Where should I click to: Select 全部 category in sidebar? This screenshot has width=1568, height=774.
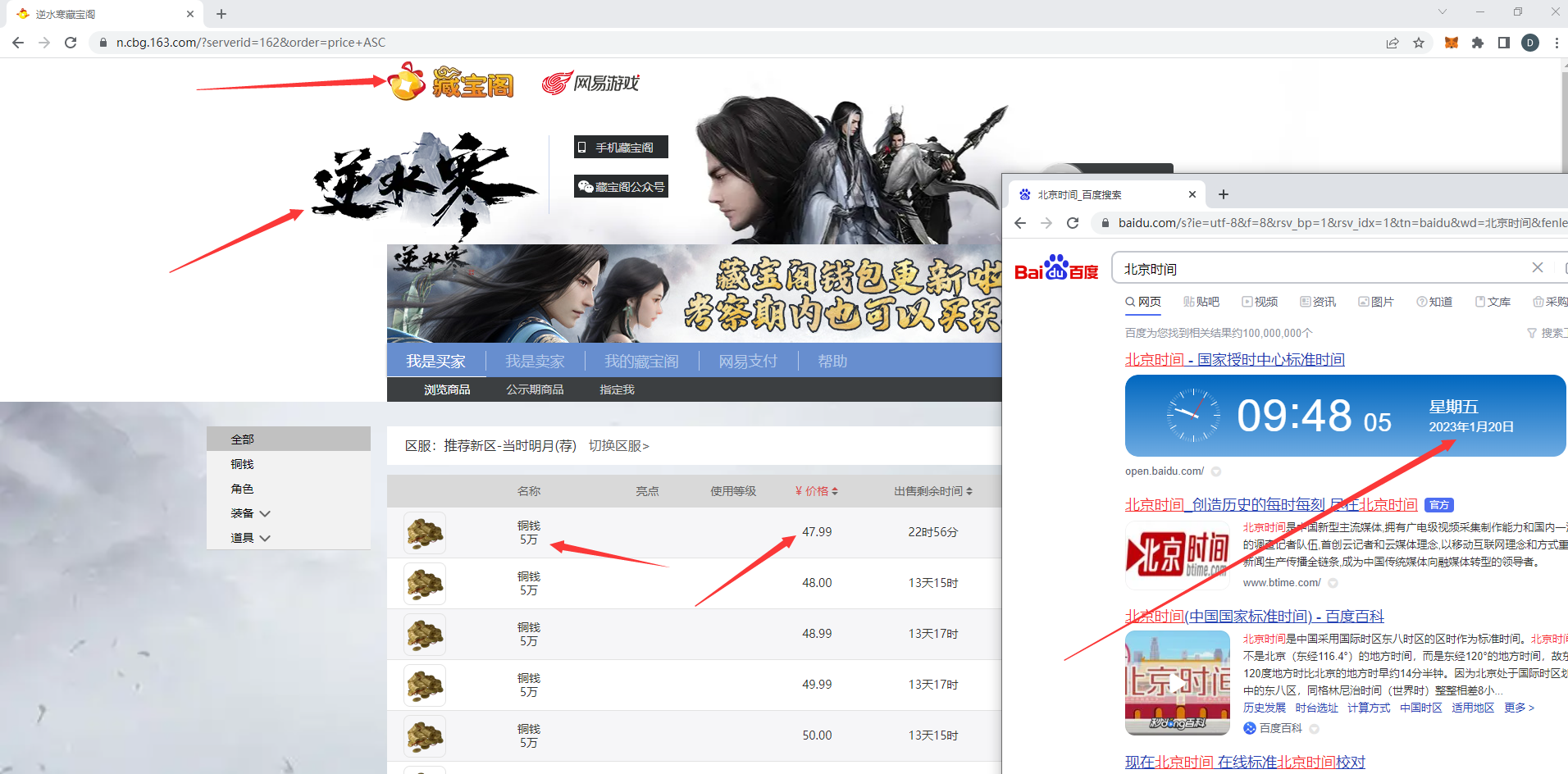pyautogui.click(x=289, y=439)
